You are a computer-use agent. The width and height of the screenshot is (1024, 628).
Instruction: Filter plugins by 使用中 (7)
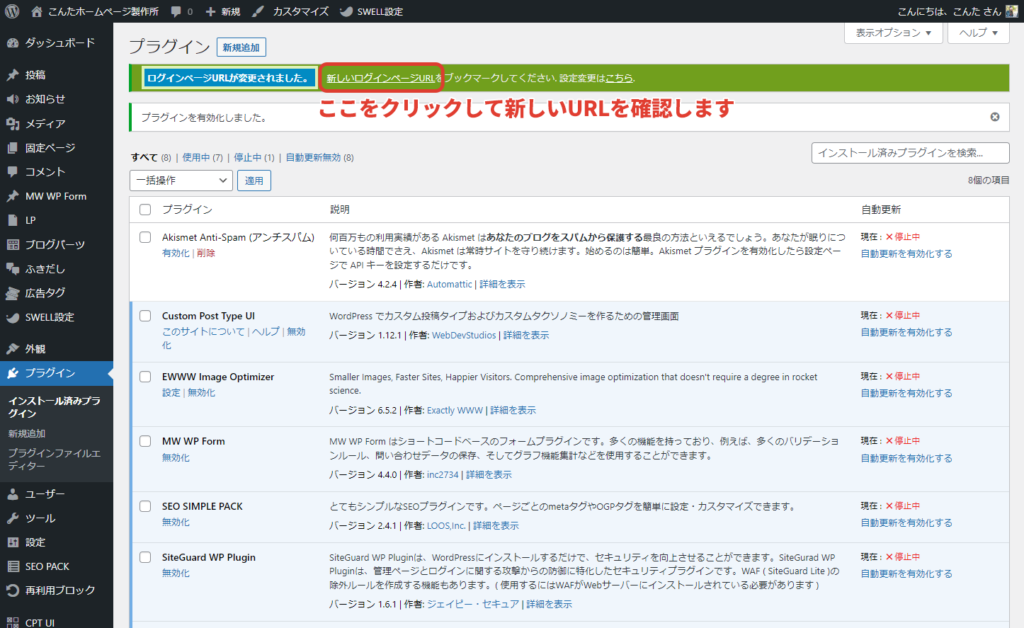coord(202,157)
